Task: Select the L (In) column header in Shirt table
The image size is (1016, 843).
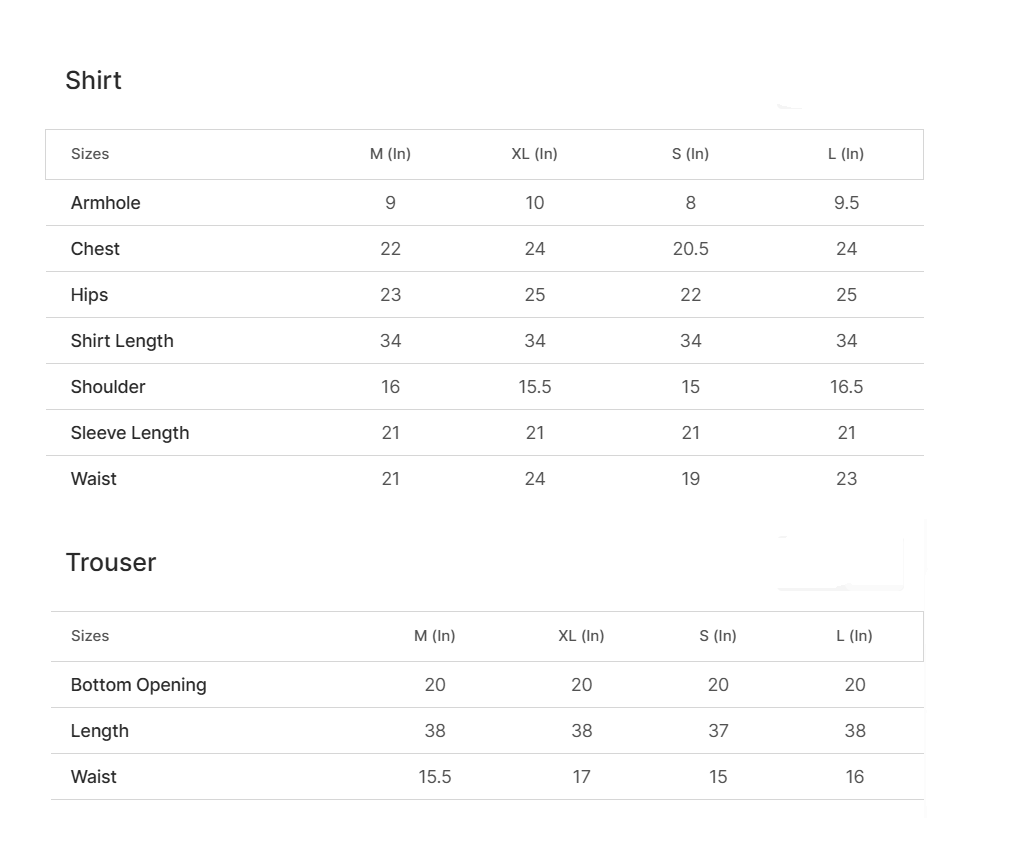Action: tap(846, 154)
